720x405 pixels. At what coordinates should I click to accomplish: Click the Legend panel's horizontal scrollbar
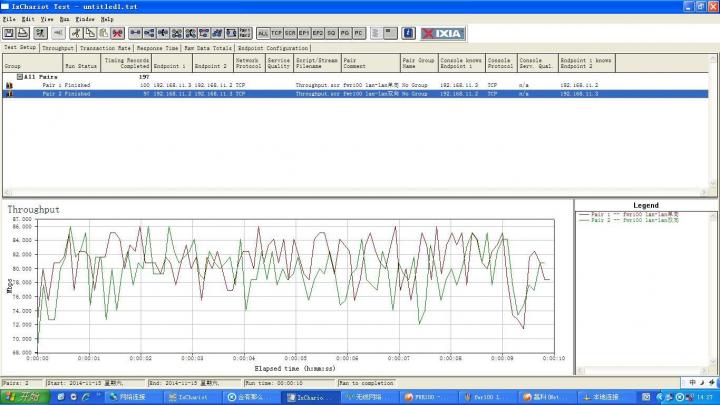coord(643,371)
